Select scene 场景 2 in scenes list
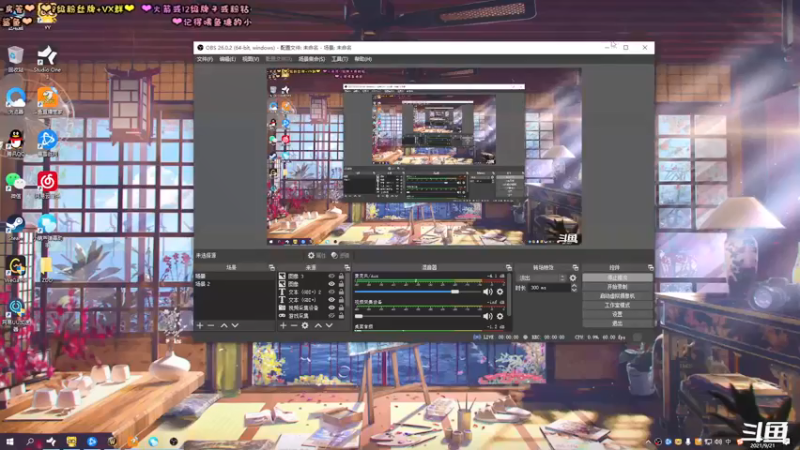800x450 pixels. [x=234, y=284]
